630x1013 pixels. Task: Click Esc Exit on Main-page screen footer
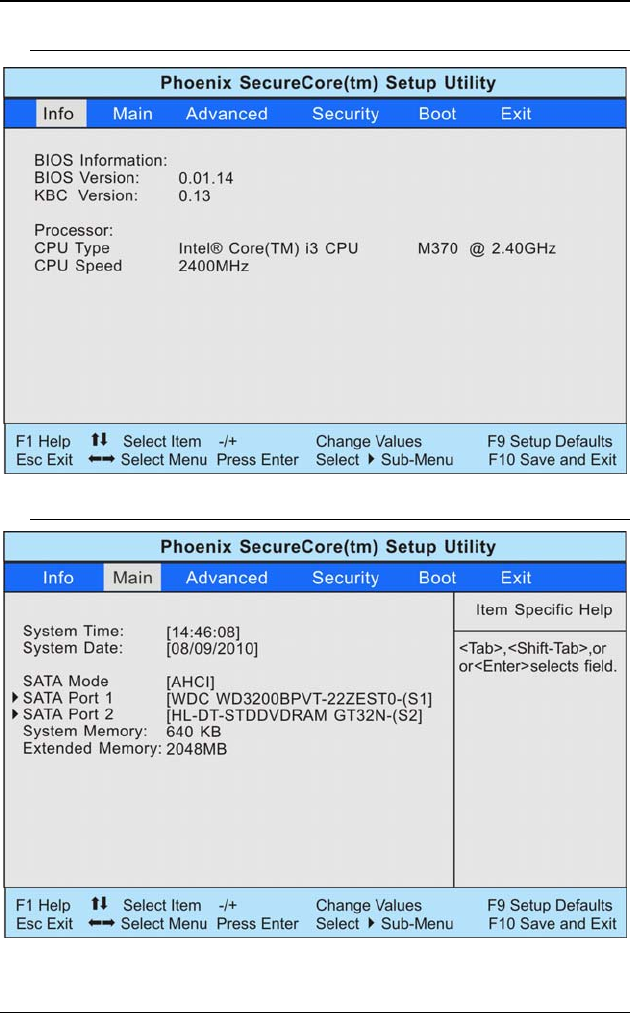pyautogui.click(x=45, y=924)
